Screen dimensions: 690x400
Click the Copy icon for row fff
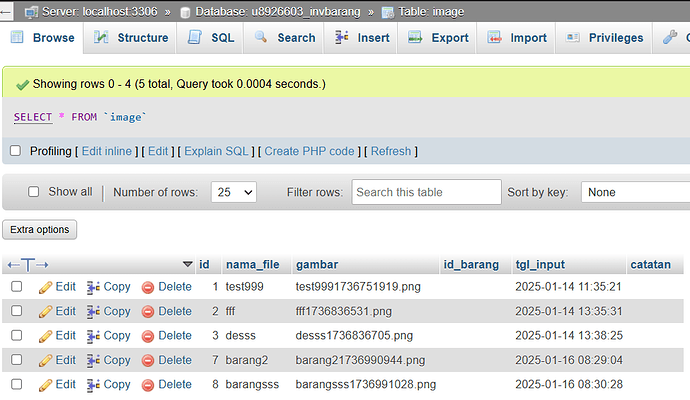pyautogui.click(x=94, y=311)
